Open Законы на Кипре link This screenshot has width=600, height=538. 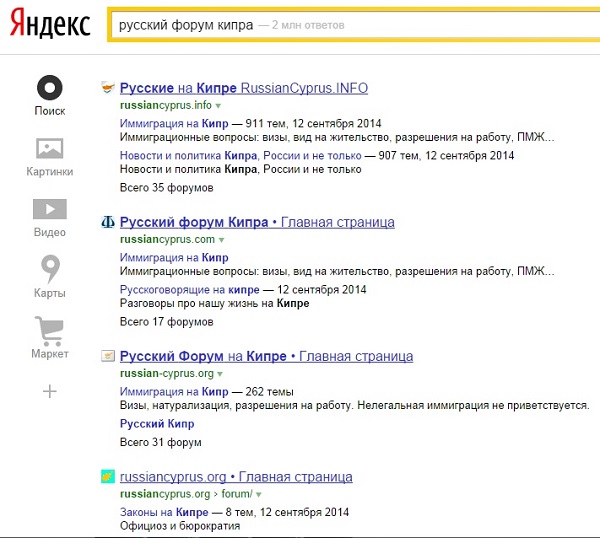click(164, 512)
